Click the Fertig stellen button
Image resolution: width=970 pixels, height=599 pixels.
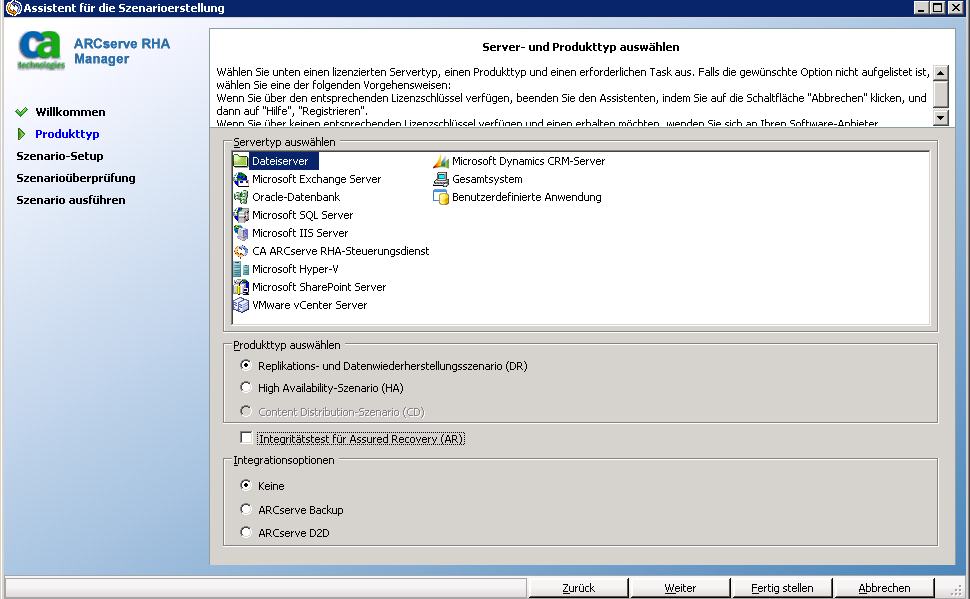click(x=782, y=588)
